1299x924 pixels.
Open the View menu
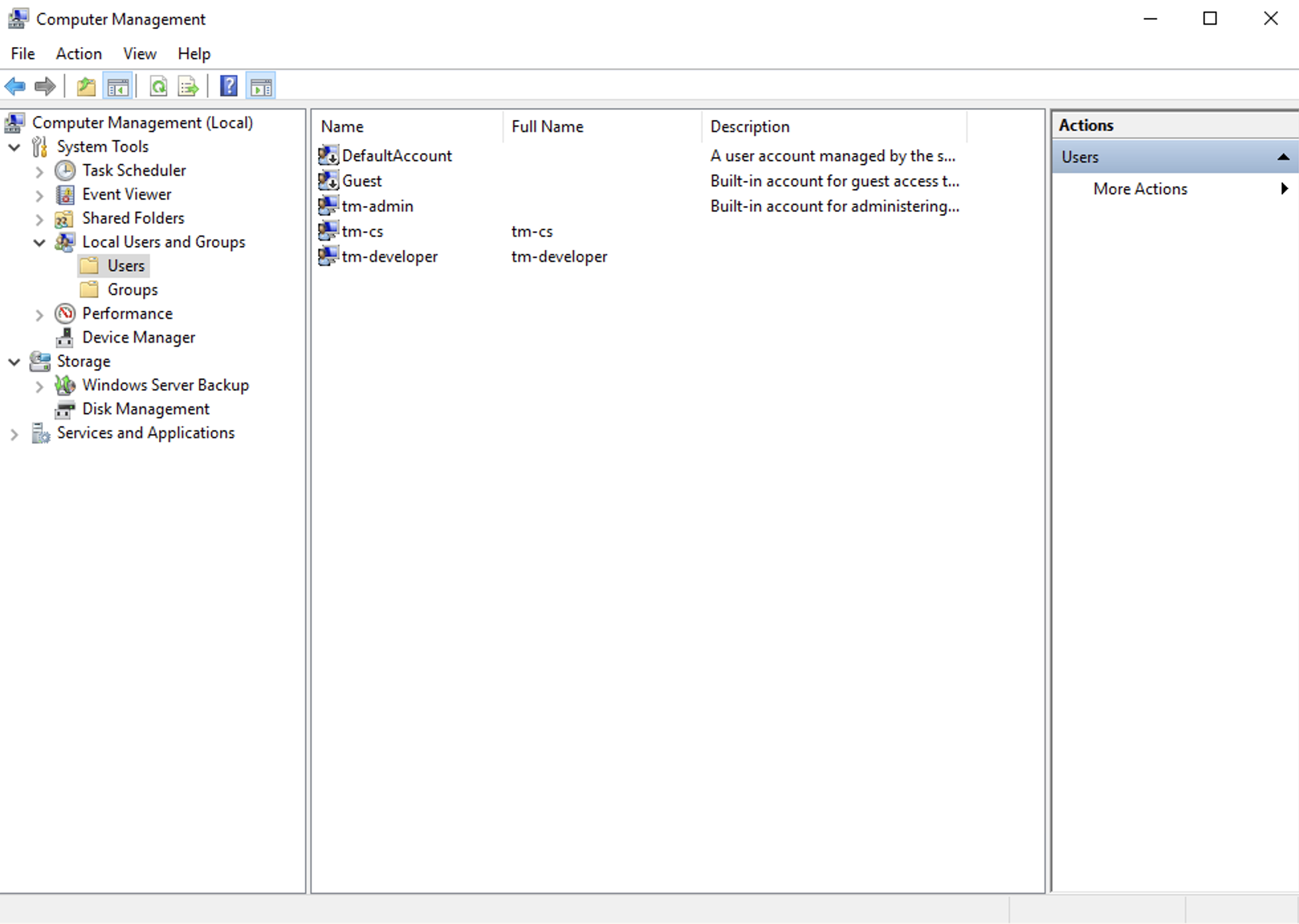pyautogui.click(x=139, y=54)
